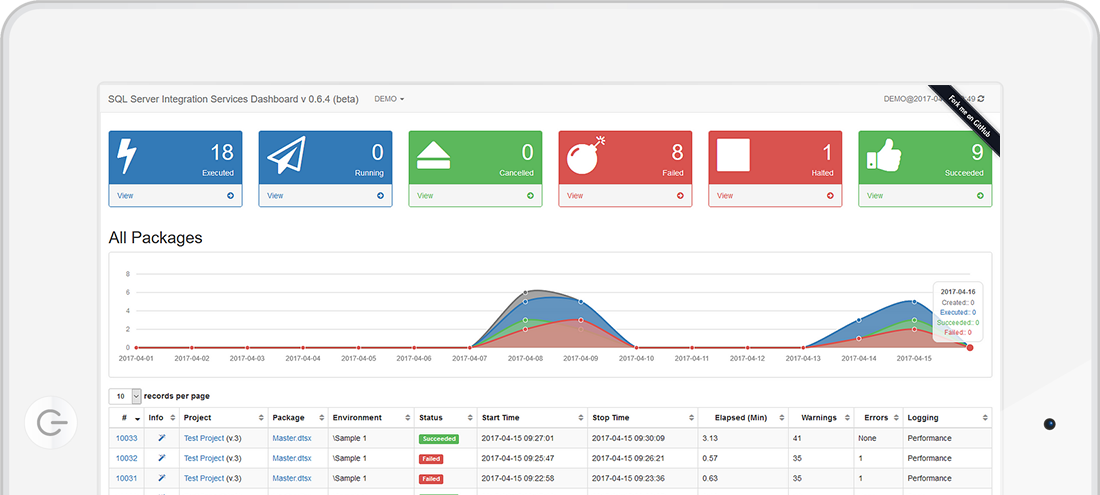1100x495 pixels.
Task: Open the info icon for execution 10032
Action: [x=161, y=458]
